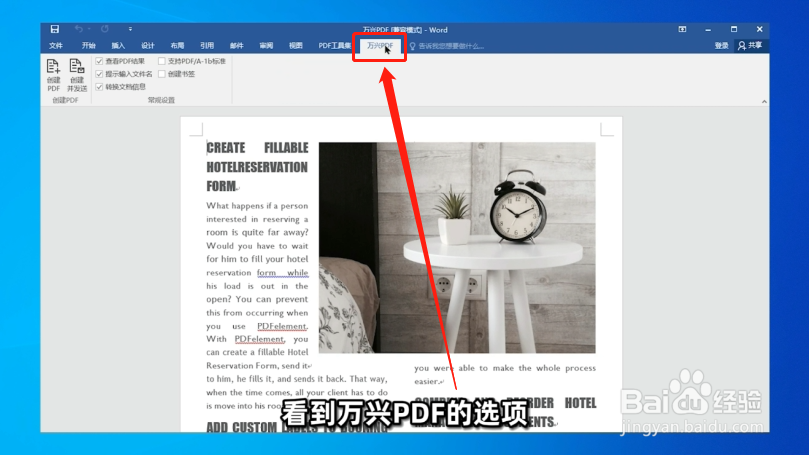Screen dimensions: 809x455
Task: Click the first underlined 'PDFelement' word after 'you use'
Action: click(282, 326)
